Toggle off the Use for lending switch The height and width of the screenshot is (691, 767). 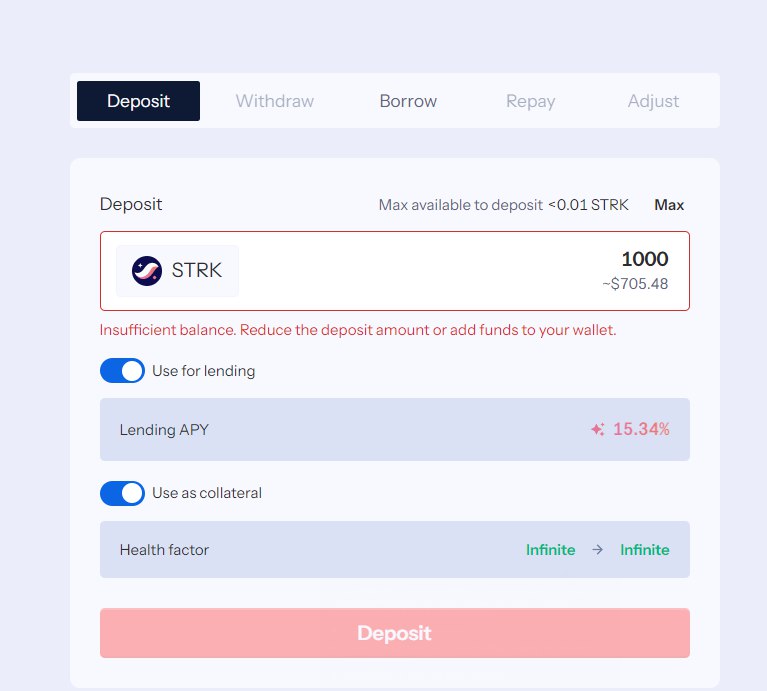click(x=122, y=371)
